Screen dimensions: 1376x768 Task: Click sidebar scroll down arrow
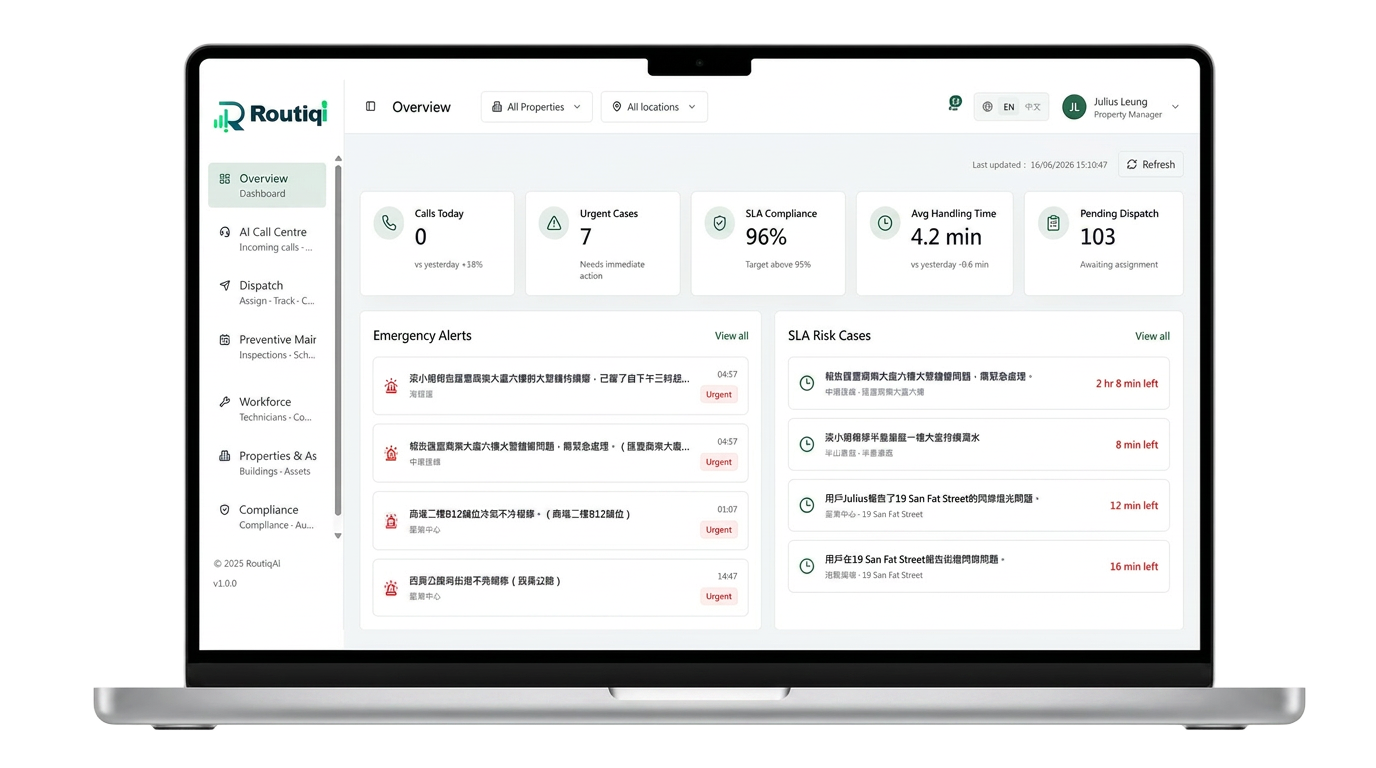point(338,536)
